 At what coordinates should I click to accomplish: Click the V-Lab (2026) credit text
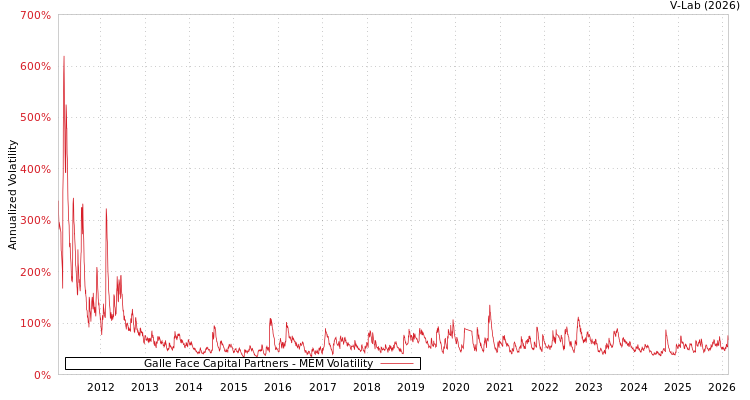(x=705, y=5)
